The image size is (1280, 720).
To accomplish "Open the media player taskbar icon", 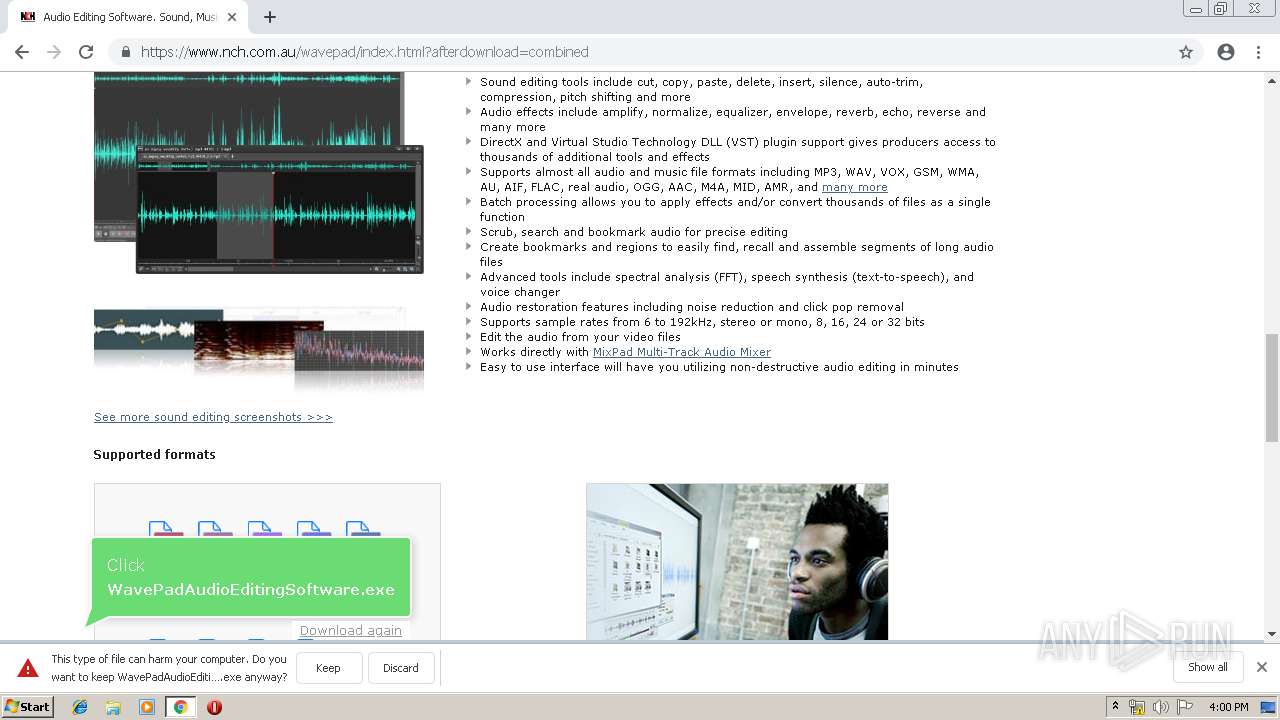I will [x=147, y=707].
